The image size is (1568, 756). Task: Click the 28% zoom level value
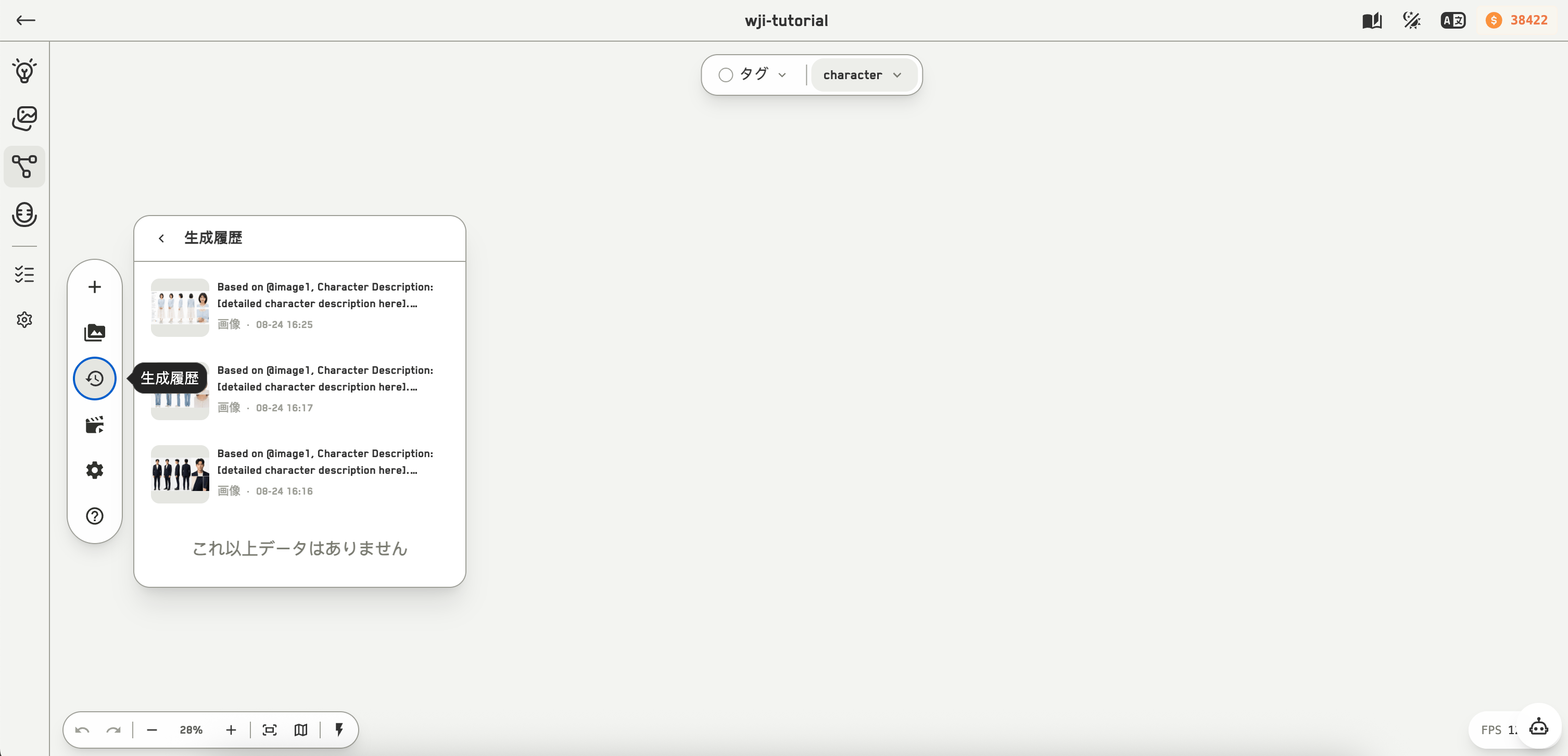(191, 730)
